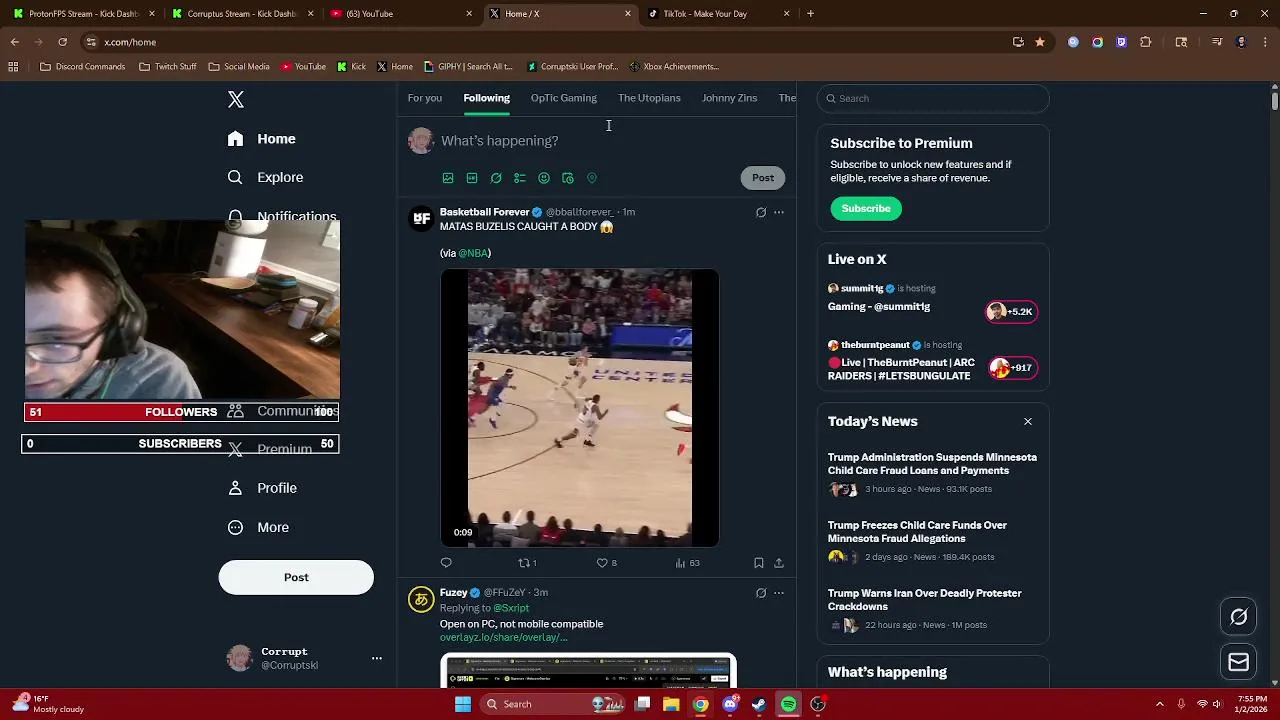Open Chrome apps grid in bookmarks bar
1280x720 pixels.
[x=13, y=67]
